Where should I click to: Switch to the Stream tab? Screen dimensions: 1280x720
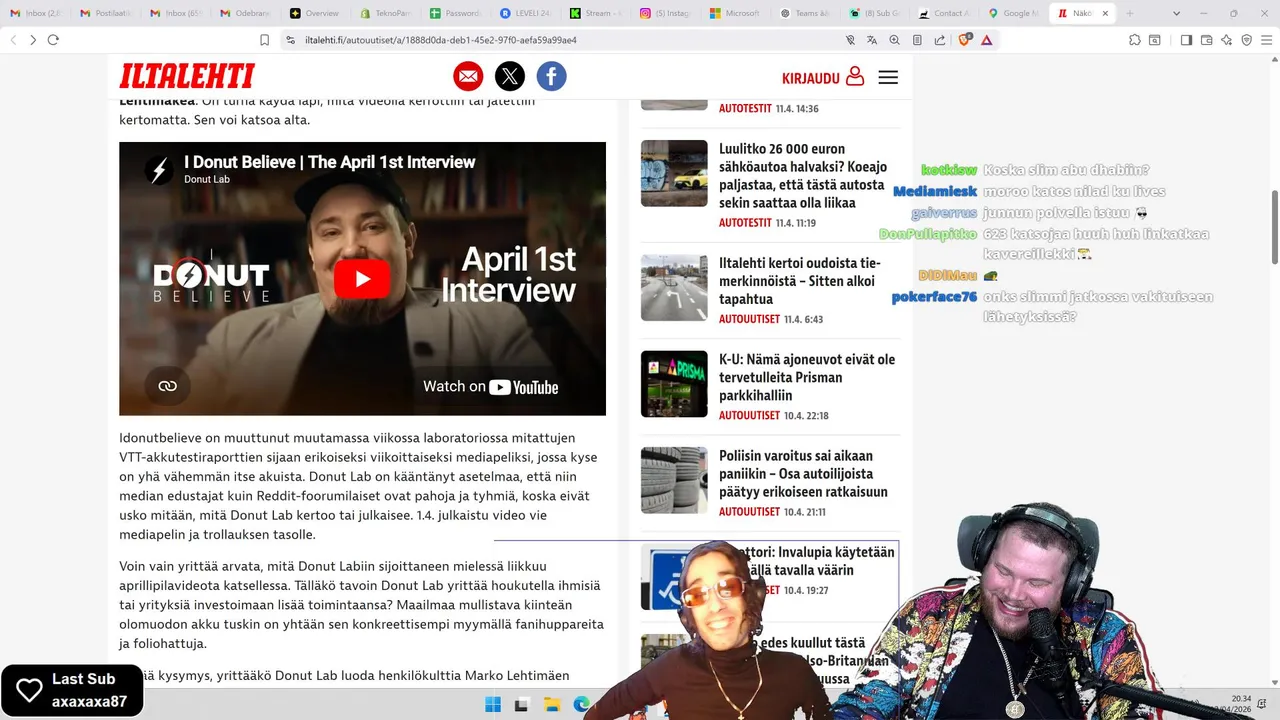click(x=595, y=13)
